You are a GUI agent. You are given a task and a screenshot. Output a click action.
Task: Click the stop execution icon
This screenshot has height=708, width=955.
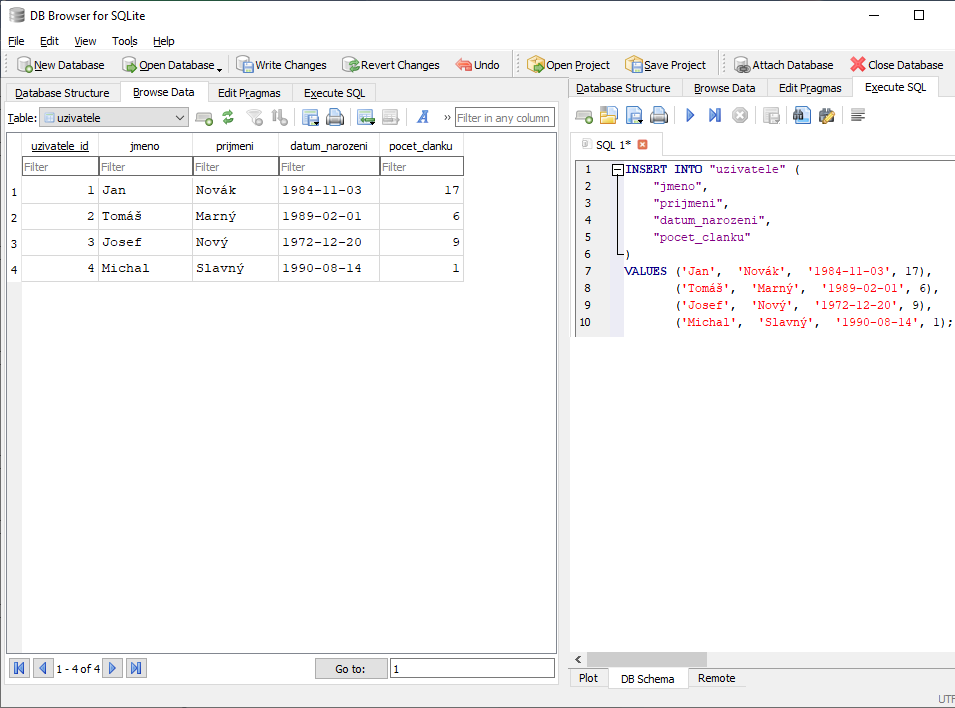[x=739, y=115]
